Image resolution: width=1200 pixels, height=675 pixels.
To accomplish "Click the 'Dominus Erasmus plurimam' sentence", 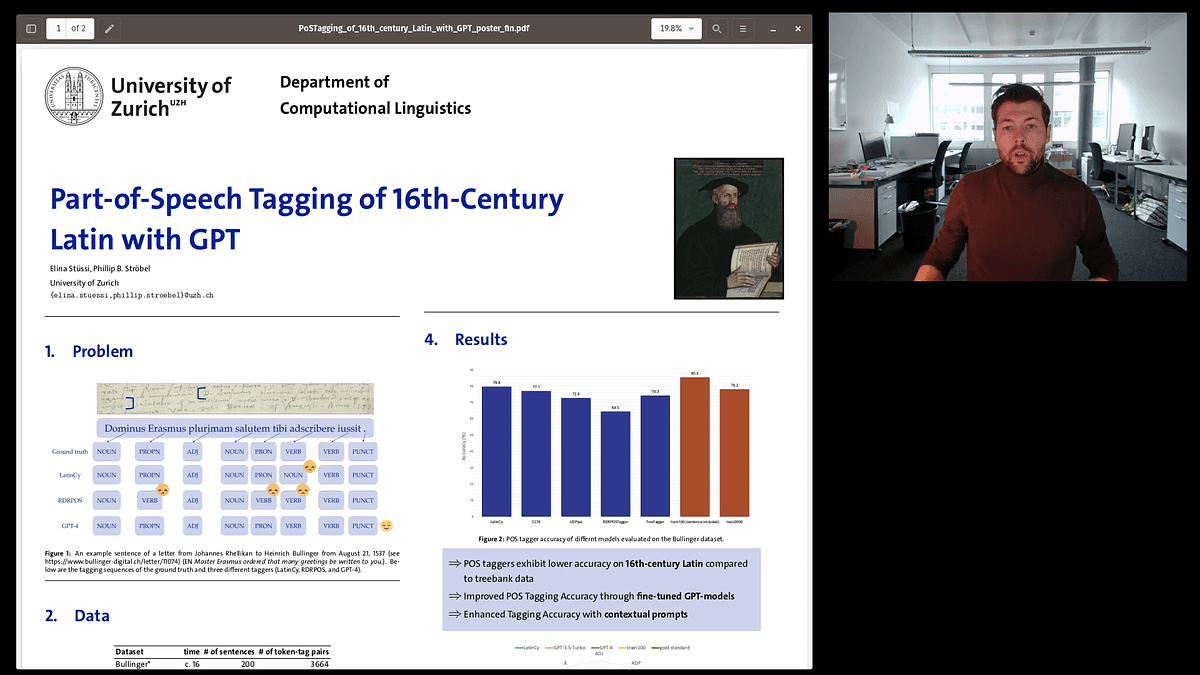I will [x=235, y=428].
